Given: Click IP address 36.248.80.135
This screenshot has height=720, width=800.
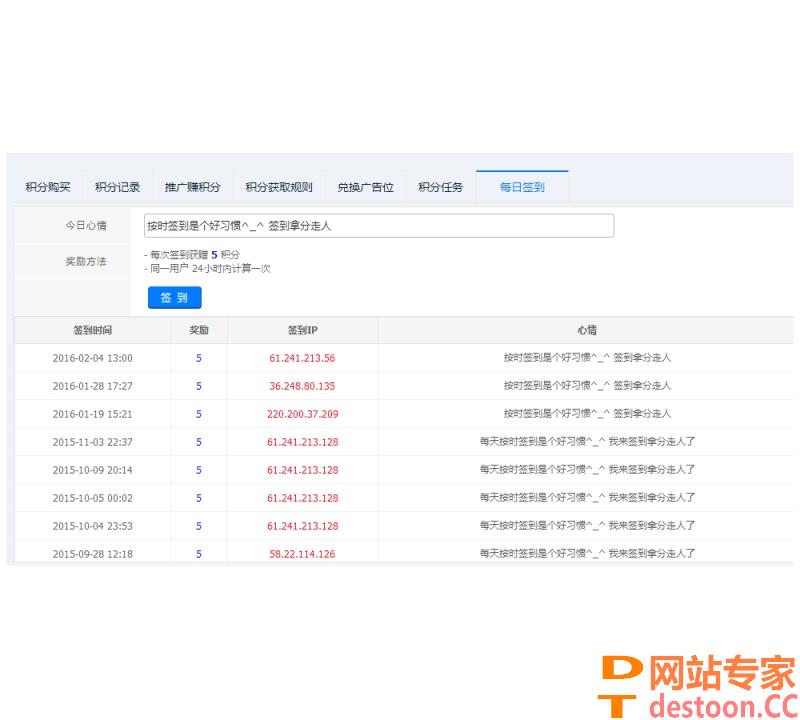Looking at the screenshot, I should [302, 386].
